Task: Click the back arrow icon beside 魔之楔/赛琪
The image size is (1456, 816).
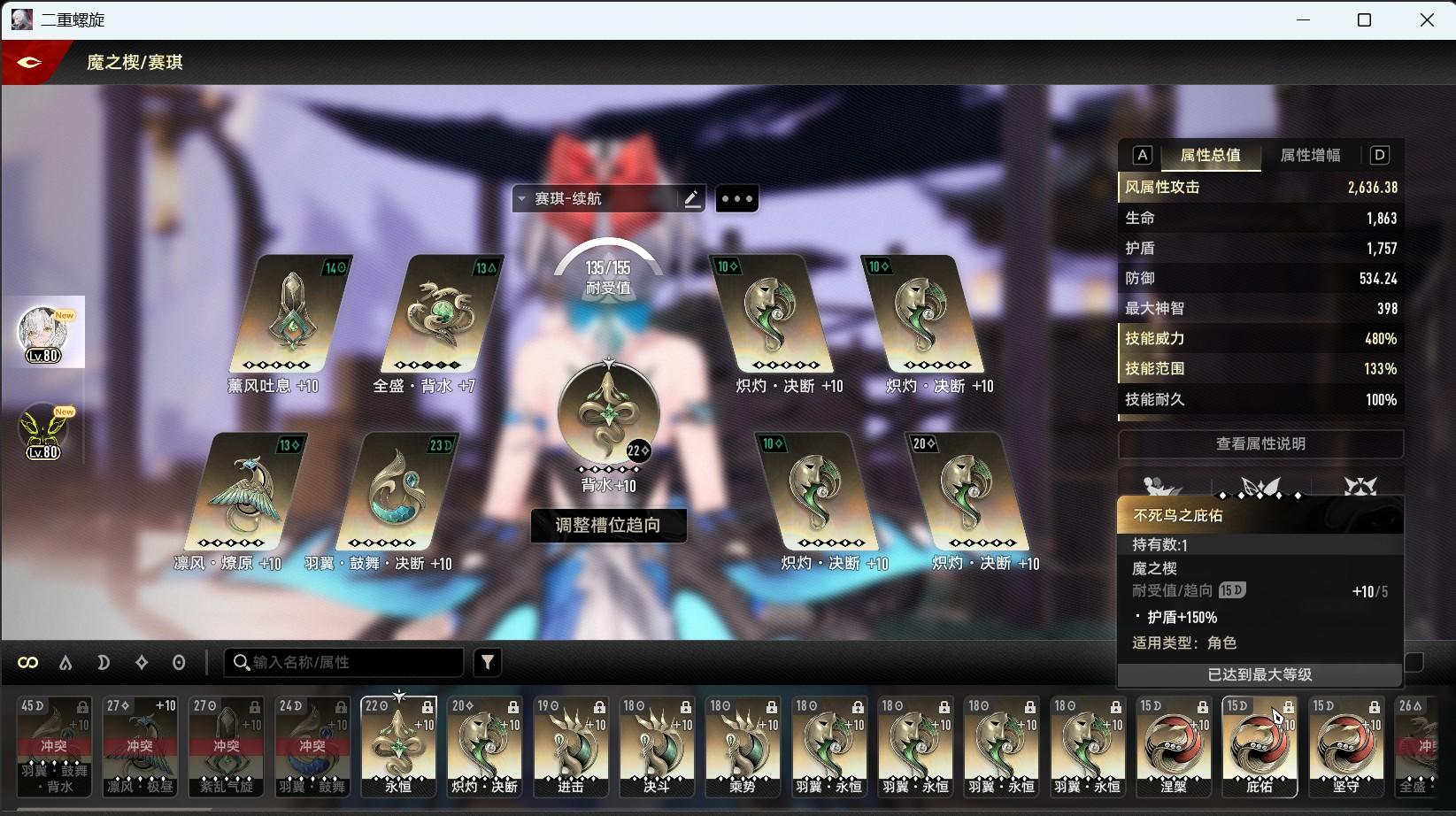Action: point(29,62)
